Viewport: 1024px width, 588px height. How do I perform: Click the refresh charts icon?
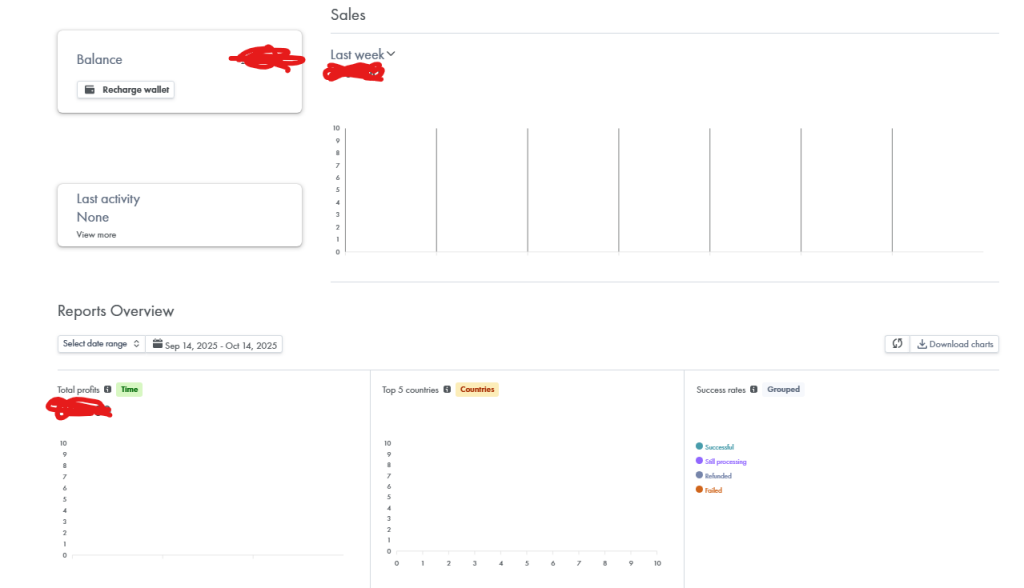click(897, 344)
